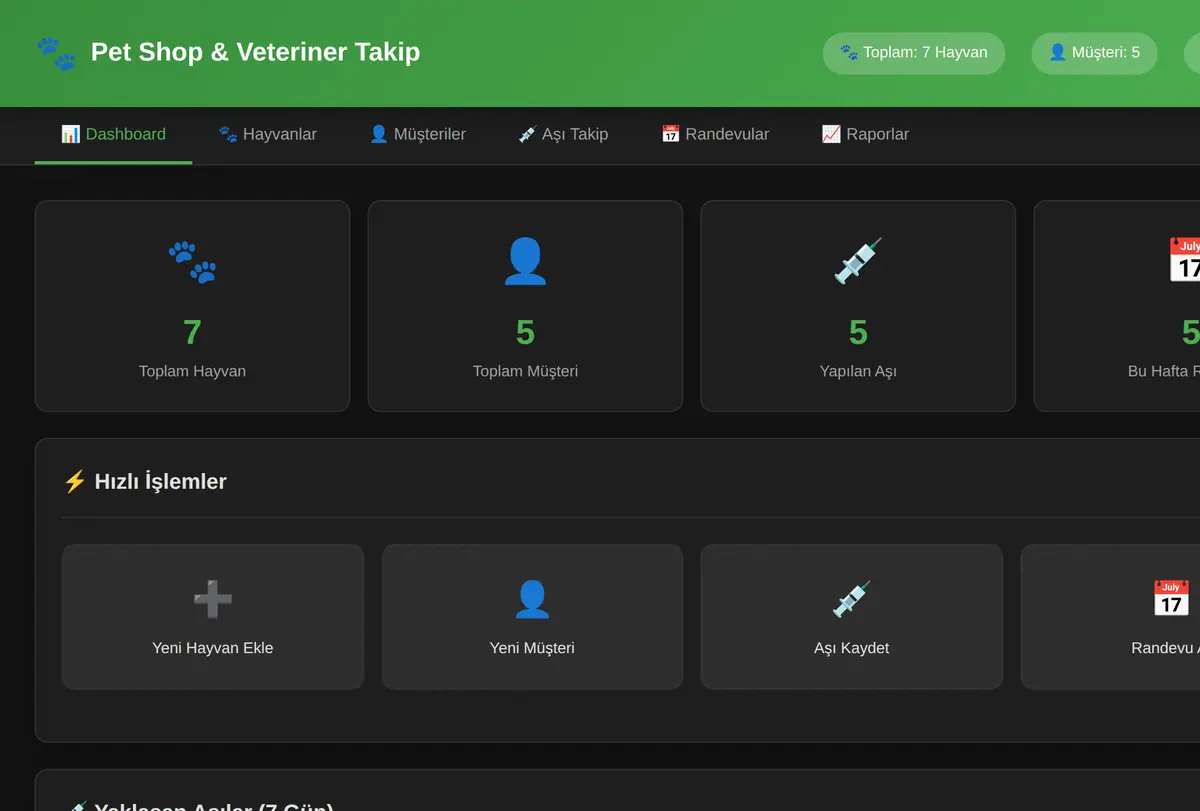Click the calendar icon in Bu Hafta card
The height and width of the screenshot is (811, 1200).
coord(1184,262)
